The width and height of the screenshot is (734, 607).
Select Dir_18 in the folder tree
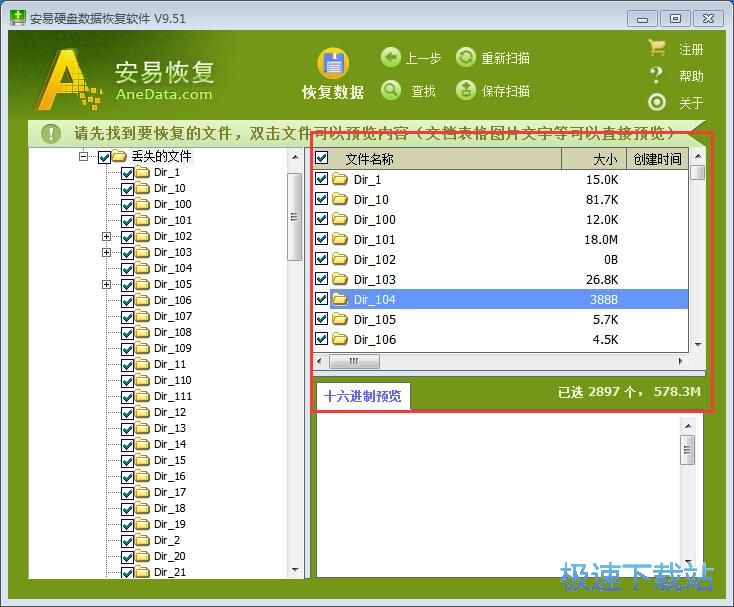coord(170,509)
